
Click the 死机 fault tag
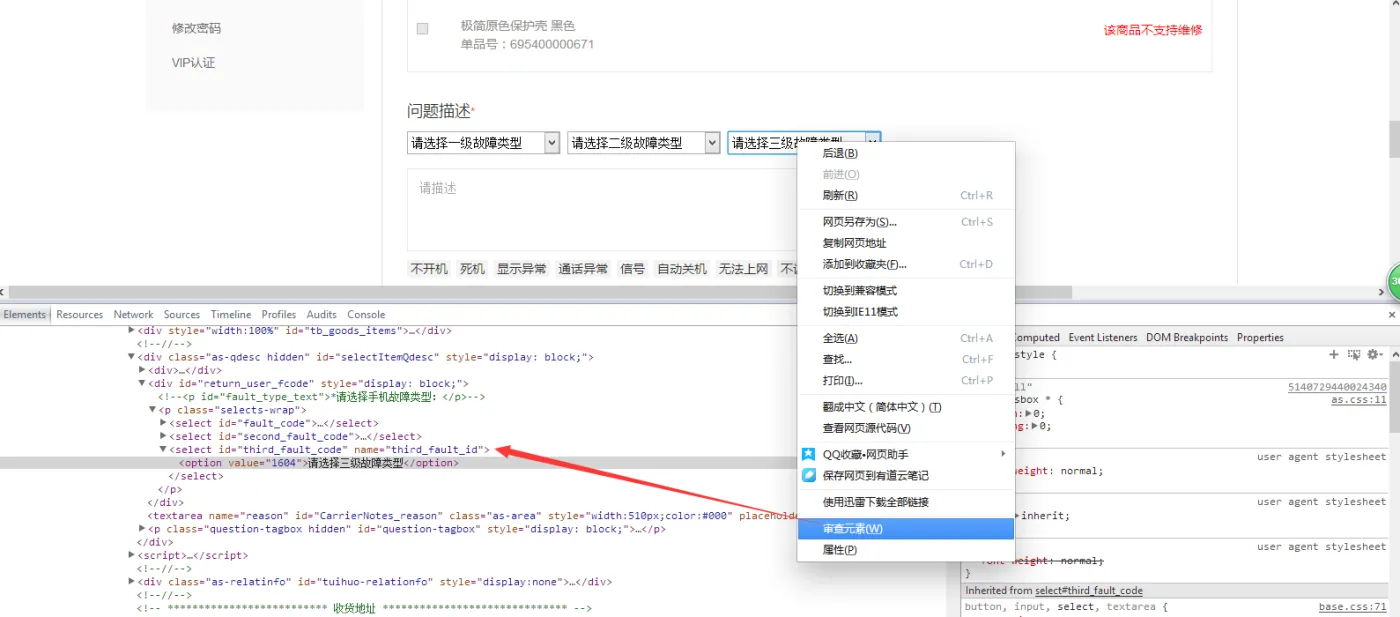(x=472, y=268)
